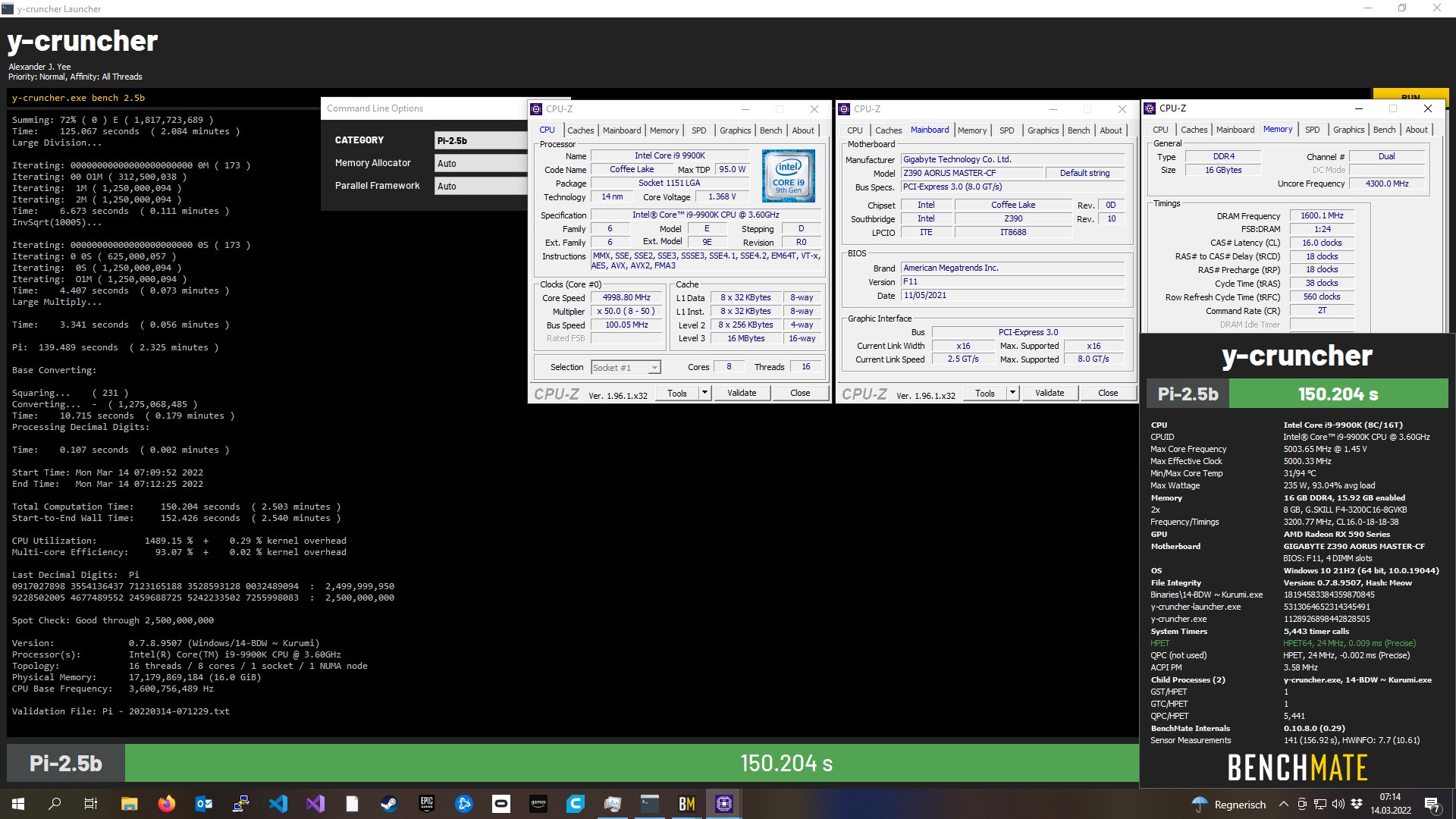Switch to Bench tab in first CPU-Z window

tap(770, 130)
